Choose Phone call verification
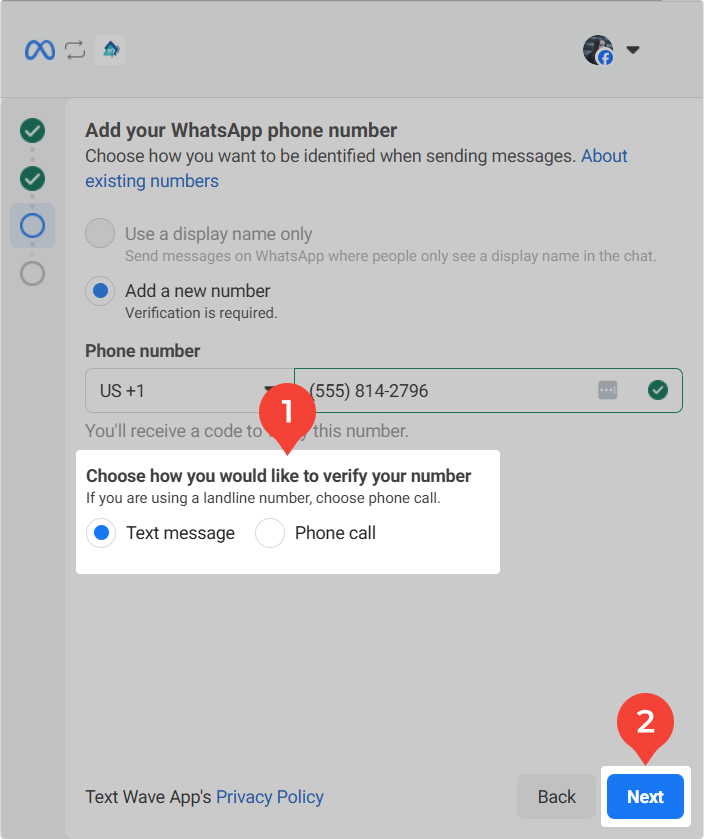This screenshot has width=704, height=839. point(270,533)
